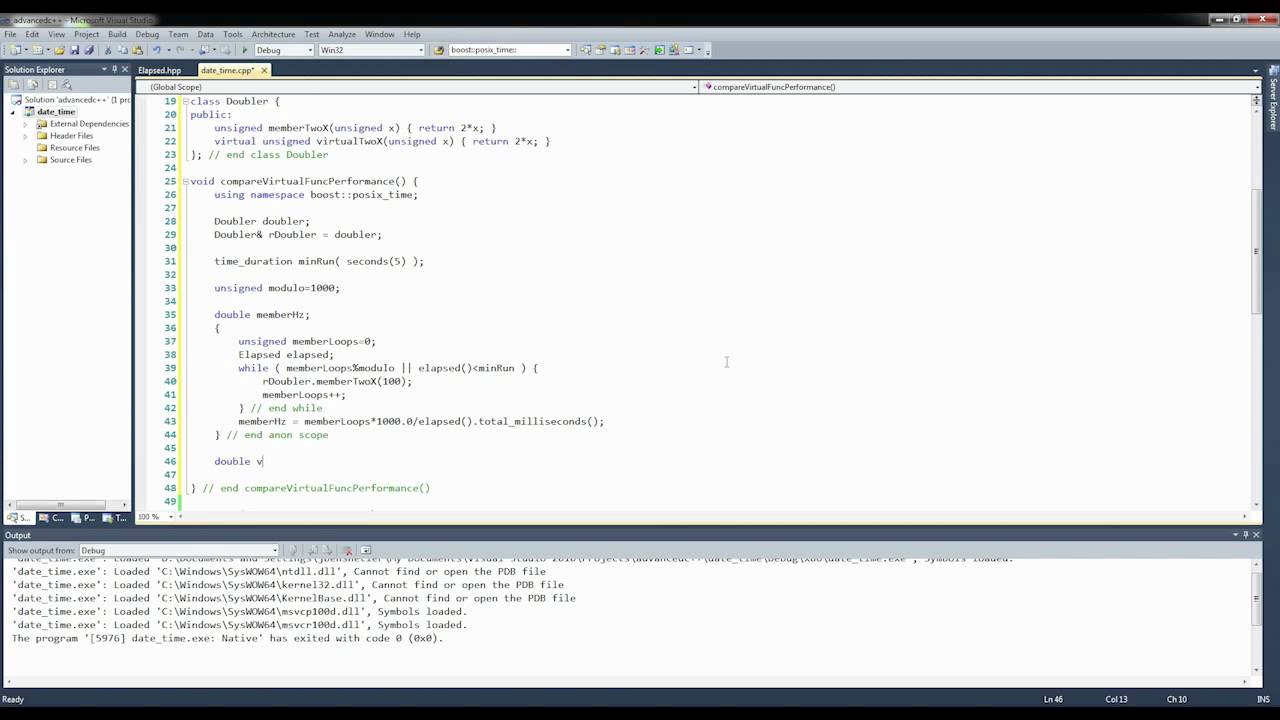Switch to the Team Explorer bottom tab
Image resolution: width=1280 pixels, height=720 pixels.
tap(114, 517)
